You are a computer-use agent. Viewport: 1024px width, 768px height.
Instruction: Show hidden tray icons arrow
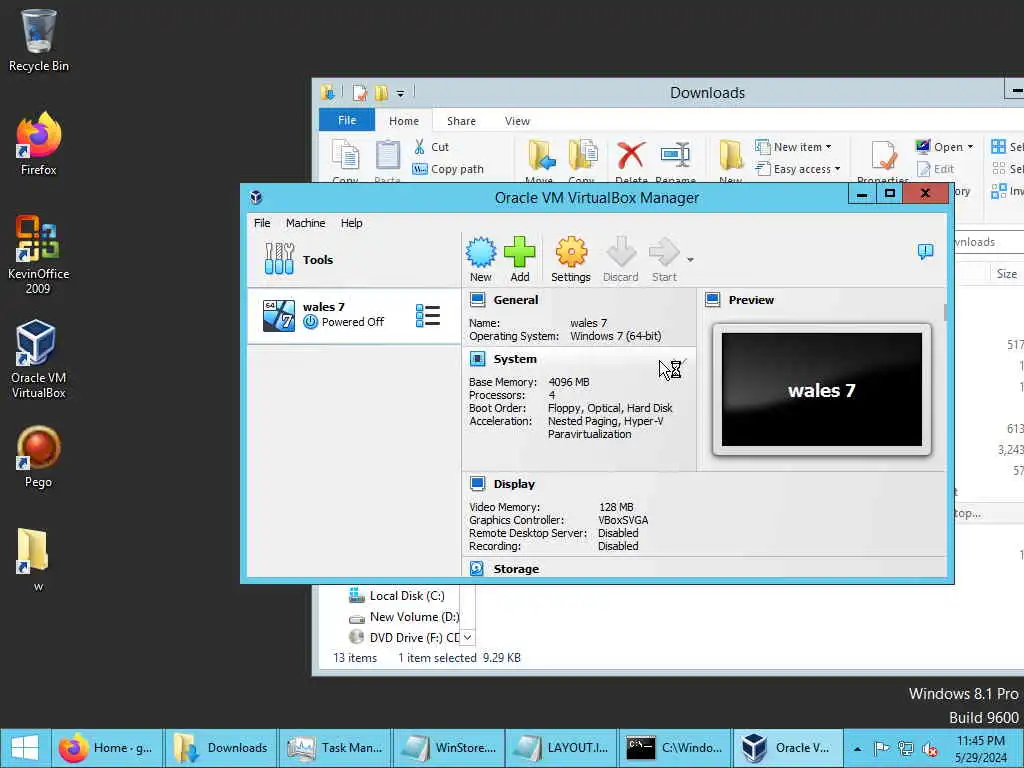pos(857,749)
